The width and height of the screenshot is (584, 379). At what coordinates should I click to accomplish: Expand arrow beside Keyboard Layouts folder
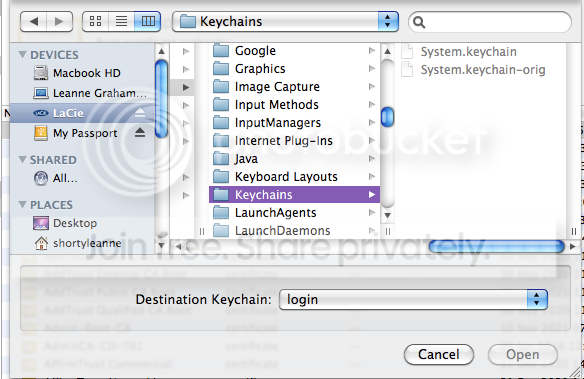point(372,176)
